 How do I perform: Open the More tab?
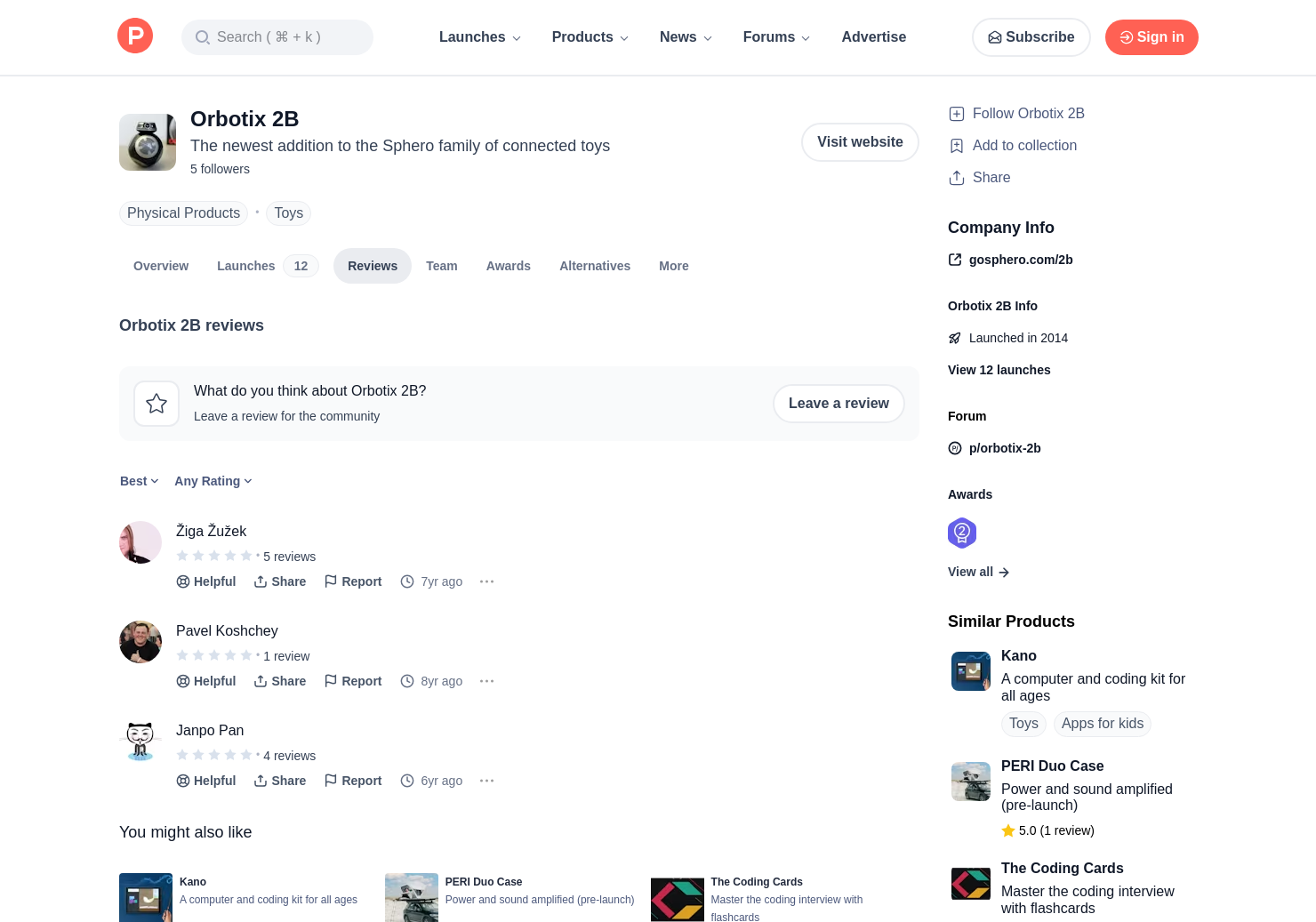[674, 266]
